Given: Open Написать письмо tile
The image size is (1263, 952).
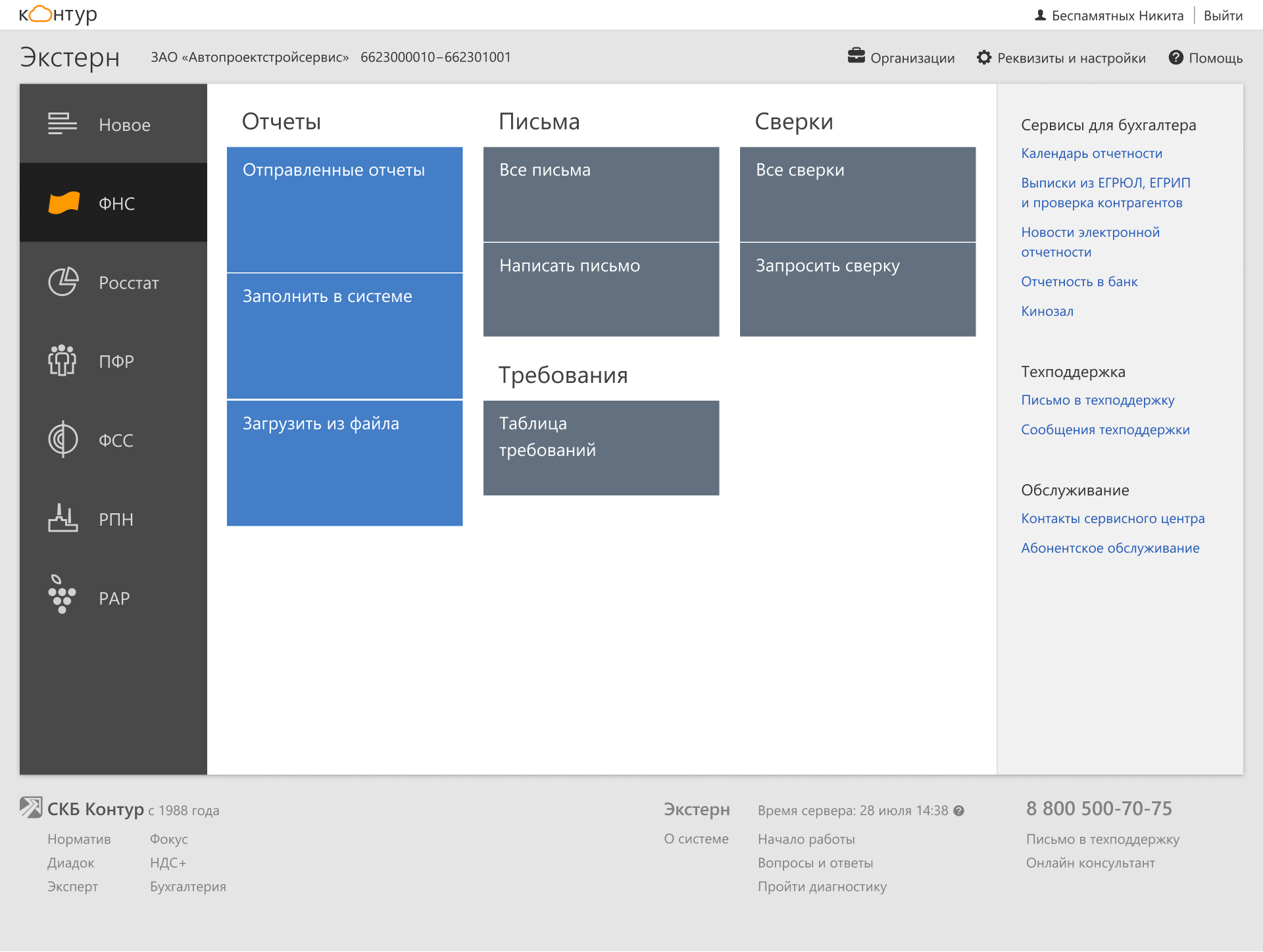Looking at the screenshot, I should click(601, 289).
